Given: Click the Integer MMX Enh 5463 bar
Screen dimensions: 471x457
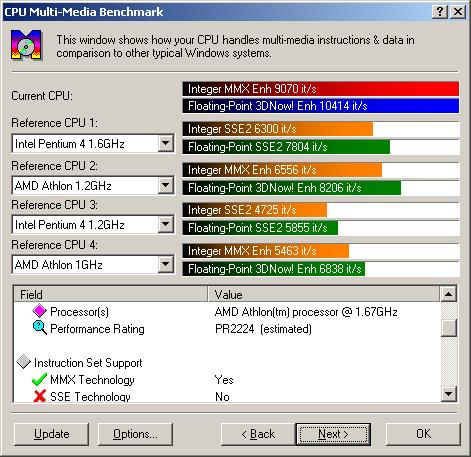Looking at the screenshot, I should (266, 251).
